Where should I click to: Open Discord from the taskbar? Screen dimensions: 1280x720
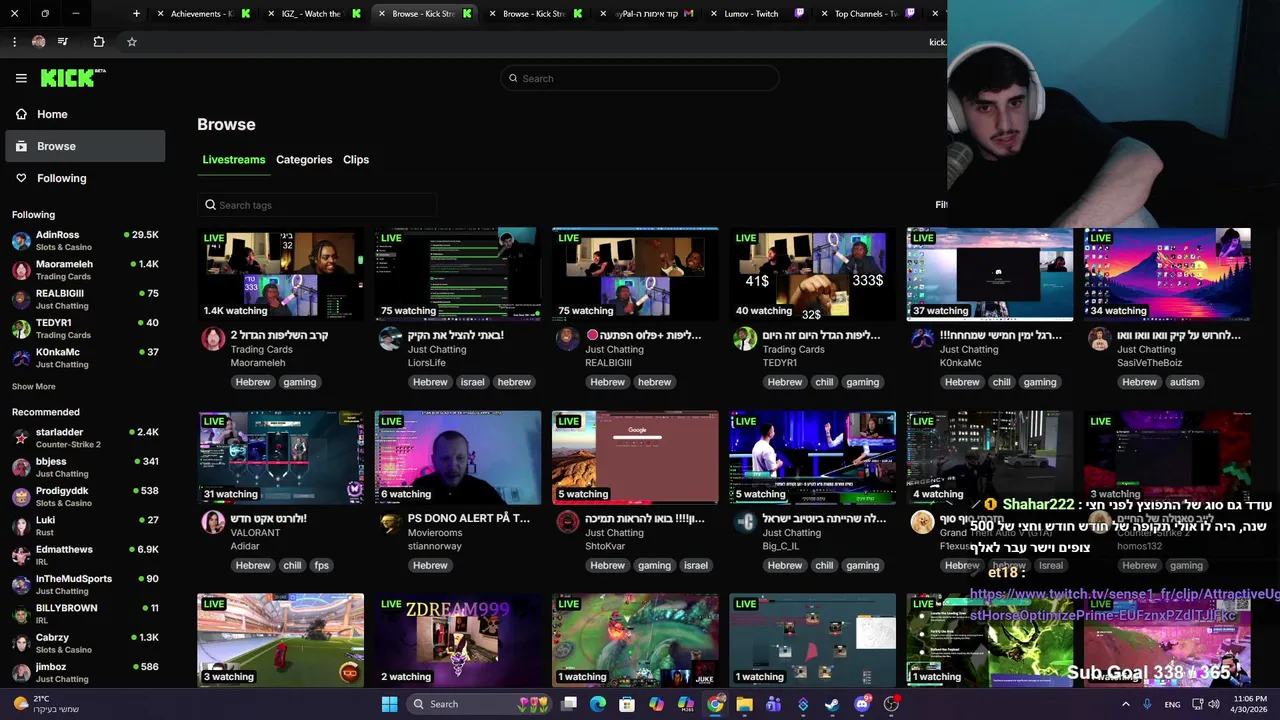coord(862,704)
